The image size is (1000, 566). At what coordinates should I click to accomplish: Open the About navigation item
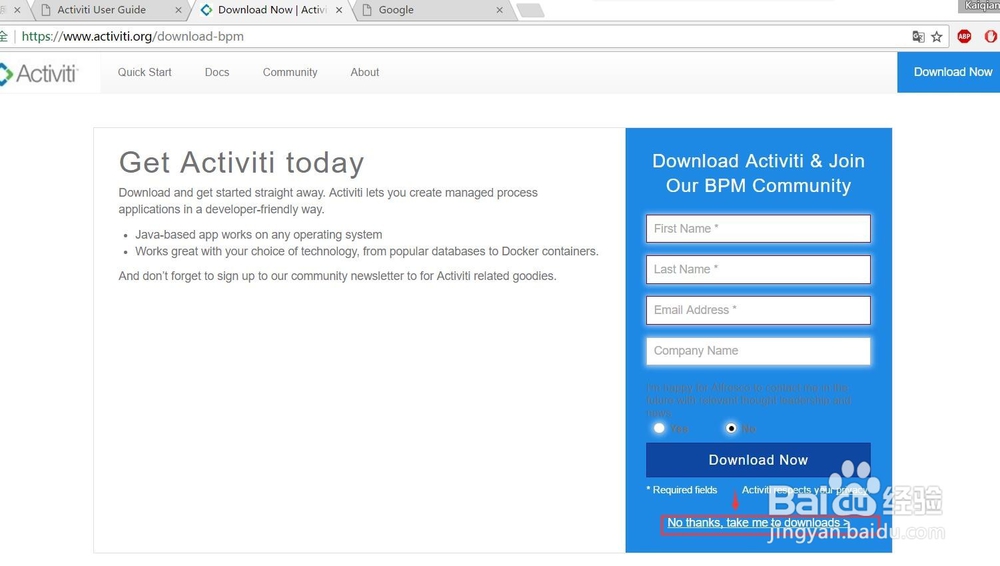pos(365,72)
